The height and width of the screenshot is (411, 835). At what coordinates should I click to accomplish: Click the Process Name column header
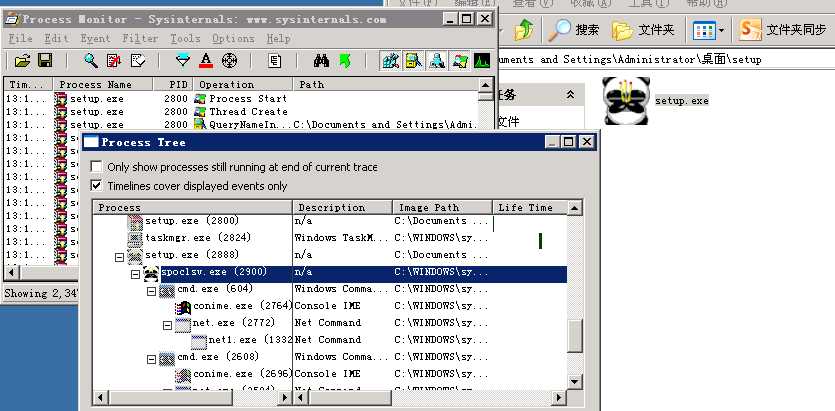pos(103,84)
